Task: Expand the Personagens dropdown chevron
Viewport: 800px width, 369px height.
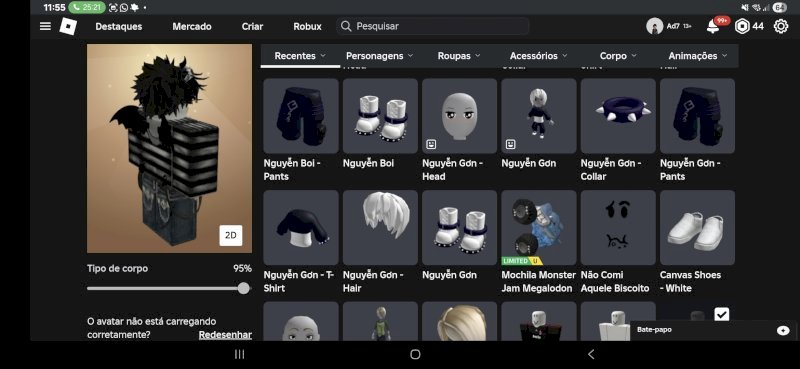Action: click(x=410, y=56)
